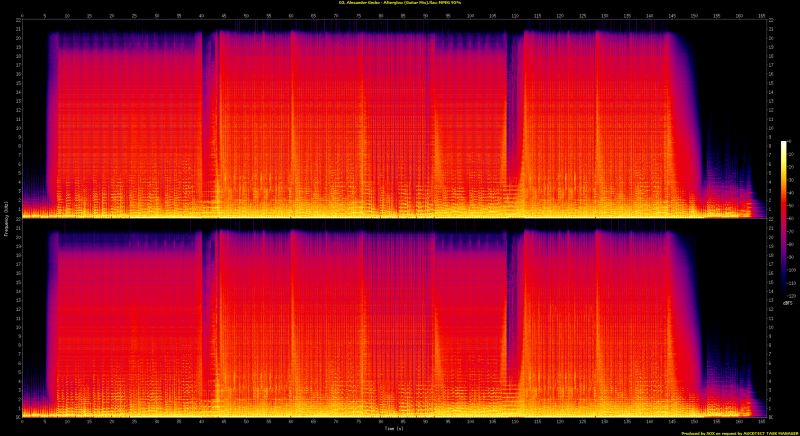Click the dBFS color scale bar
Image resolution: width=800 pixels, height=436 pixels.
(784, 218)
